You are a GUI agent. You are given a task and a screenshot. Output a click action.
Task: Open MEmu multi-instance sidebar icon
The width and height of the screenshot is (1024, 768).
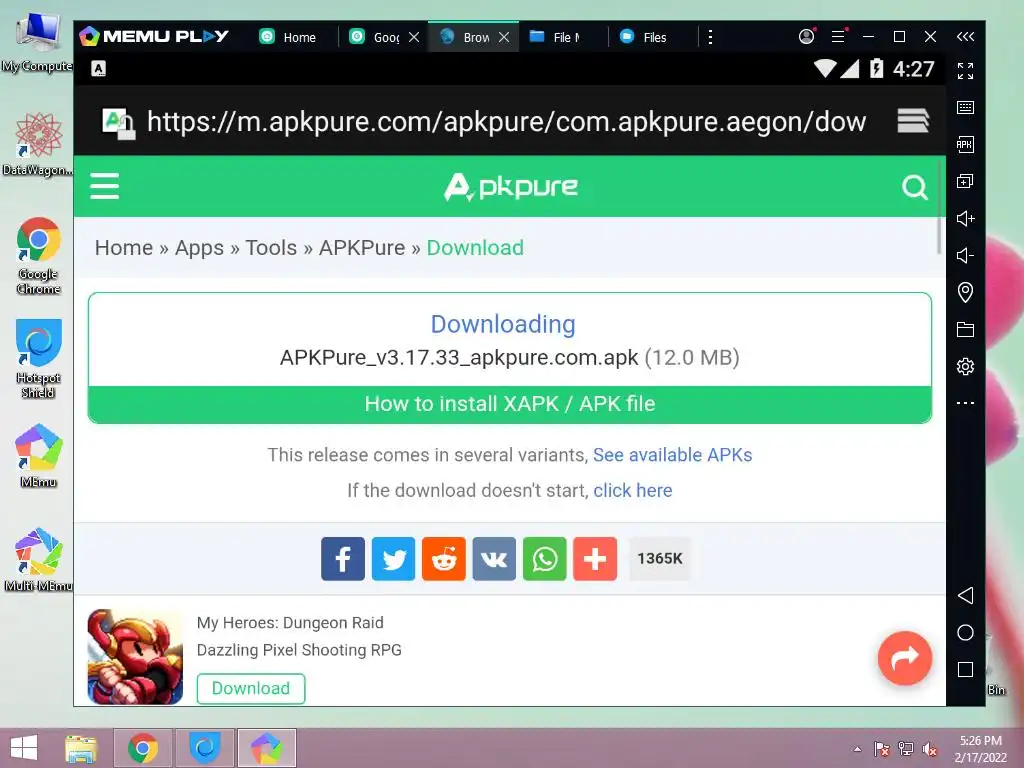(x=965, y=181)
